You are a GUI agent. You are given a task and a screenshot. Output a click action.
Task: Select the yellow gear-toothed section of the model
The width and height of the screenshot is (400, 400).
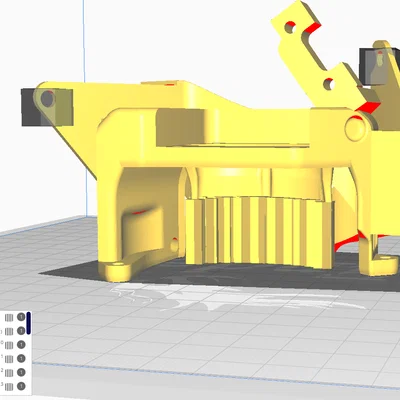click(x=259, y=232)
